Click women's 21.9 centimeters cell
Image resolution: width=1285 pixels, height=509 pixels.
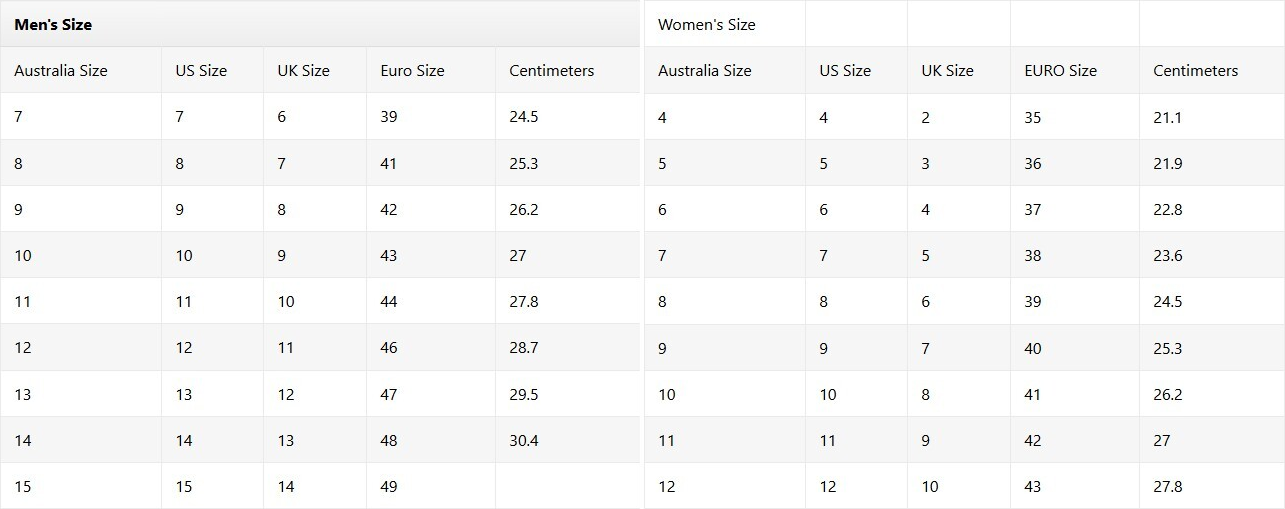[x=1167, y=164]
